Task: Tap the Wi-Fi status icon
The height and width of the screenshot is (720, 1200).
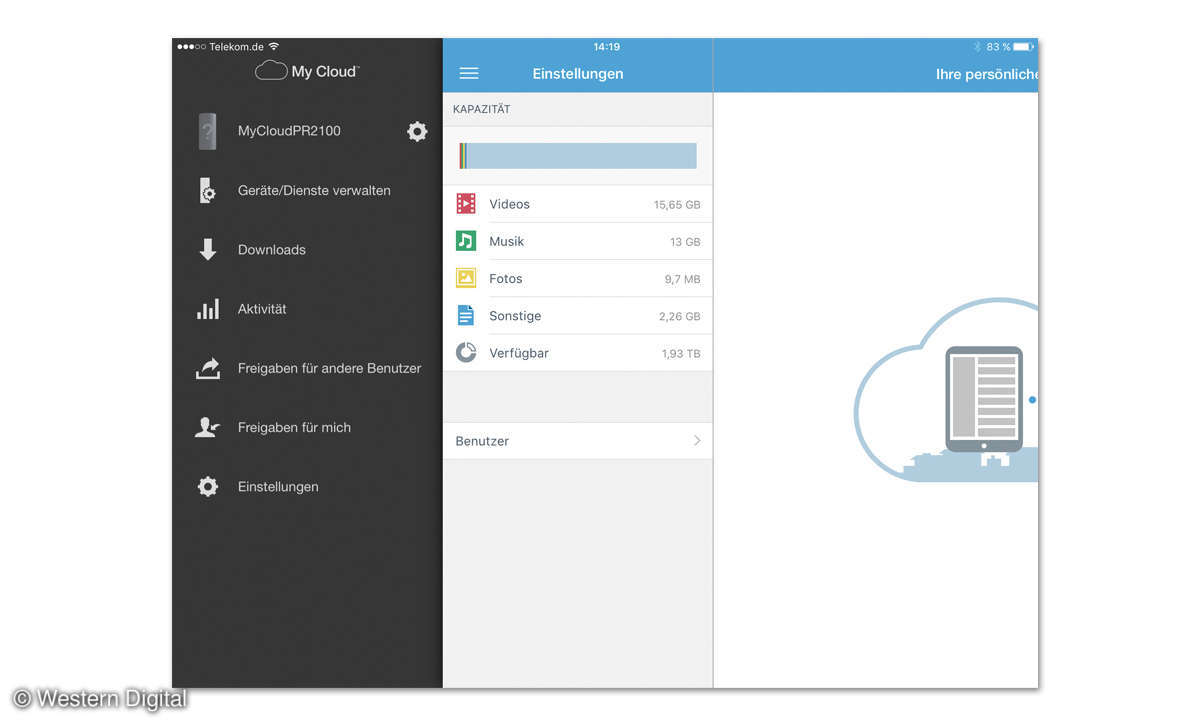Action: click(x=274, y=47)
